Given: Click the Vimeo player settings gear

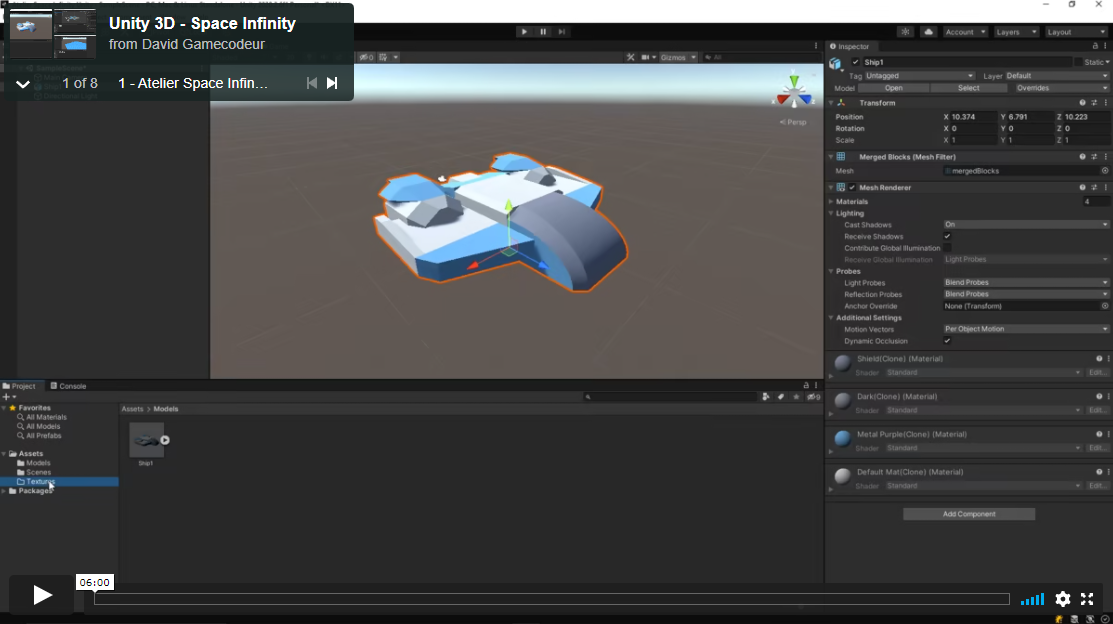Looking at the screenshot, I should pos(1062,599).
